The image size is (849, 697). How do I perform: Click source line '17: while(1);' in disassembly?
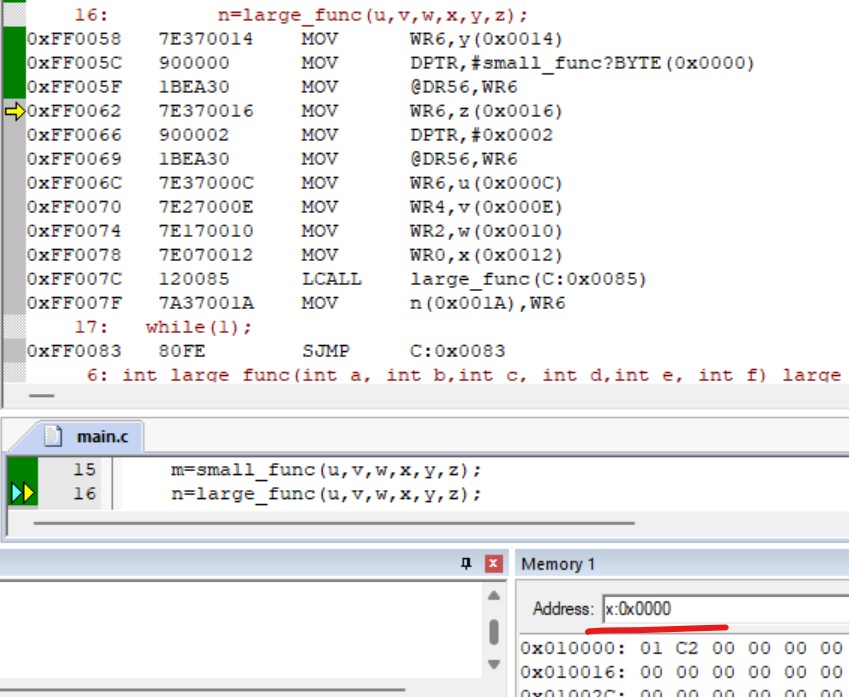163,327
